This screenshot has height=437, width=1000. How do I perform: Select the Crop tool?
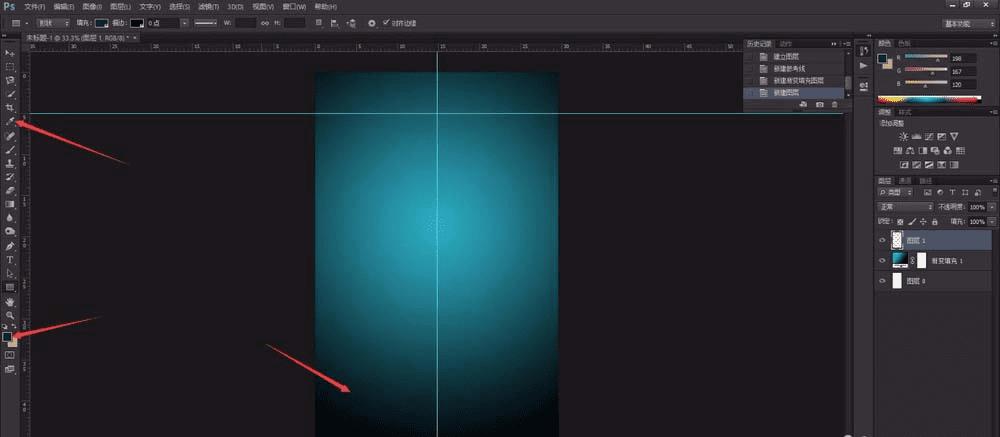click(x=10, y=108)
